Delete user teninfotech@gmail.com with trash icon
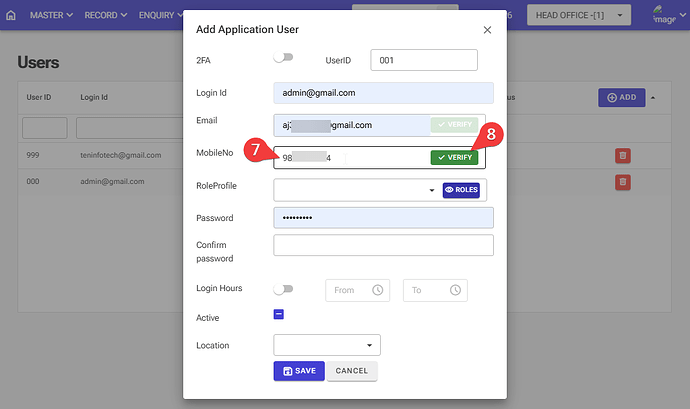 [622, 156]
